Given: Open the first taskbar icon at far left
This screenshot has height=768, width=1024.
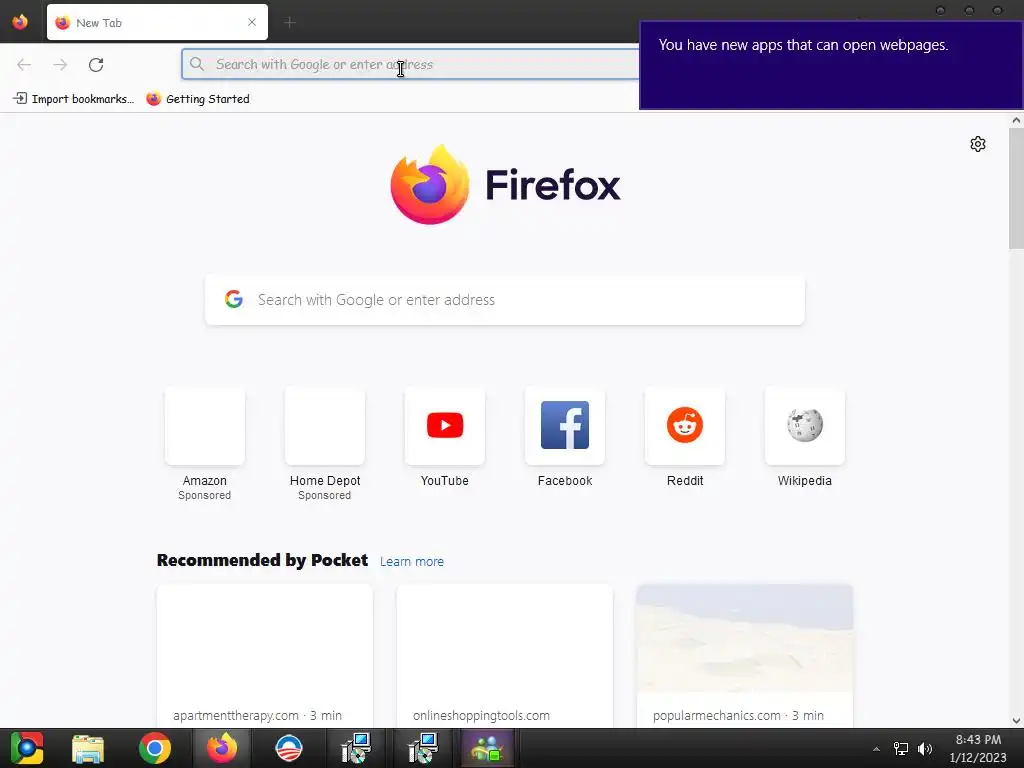Looking at the screenshot, I should click(26, 748).
